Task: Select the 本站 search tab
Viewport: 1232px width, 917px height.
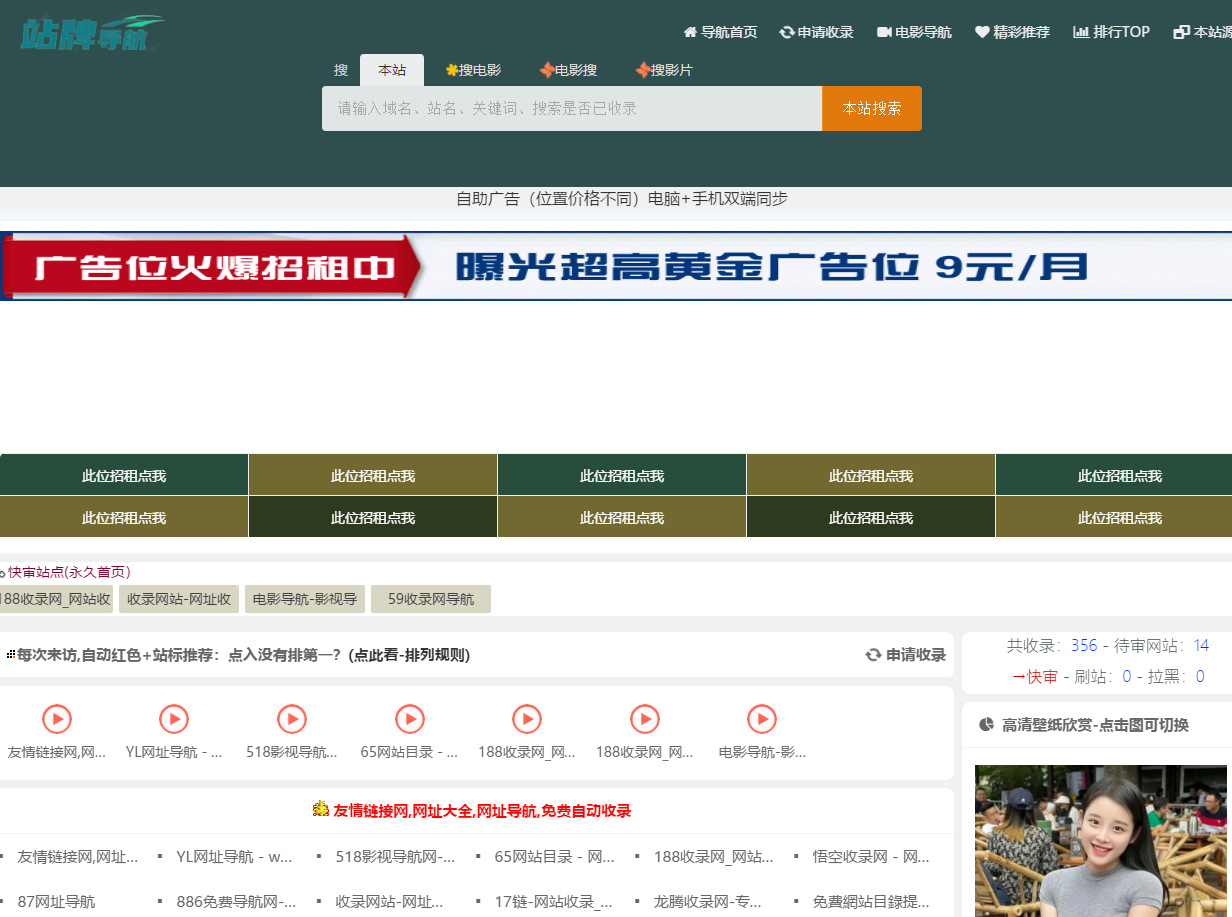Action: click(x=392, y=70)
